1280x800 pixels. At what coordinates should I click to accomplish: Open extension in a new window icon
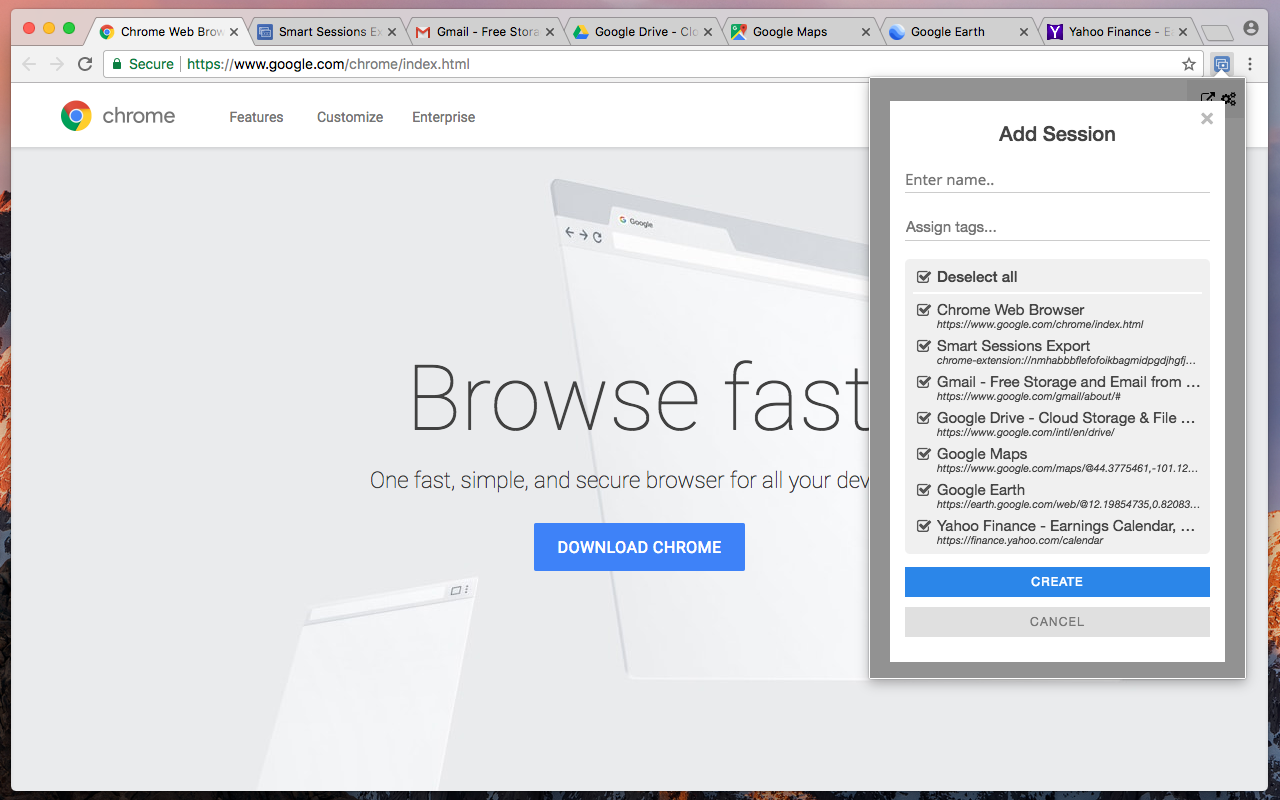(x=1208, y=99)
